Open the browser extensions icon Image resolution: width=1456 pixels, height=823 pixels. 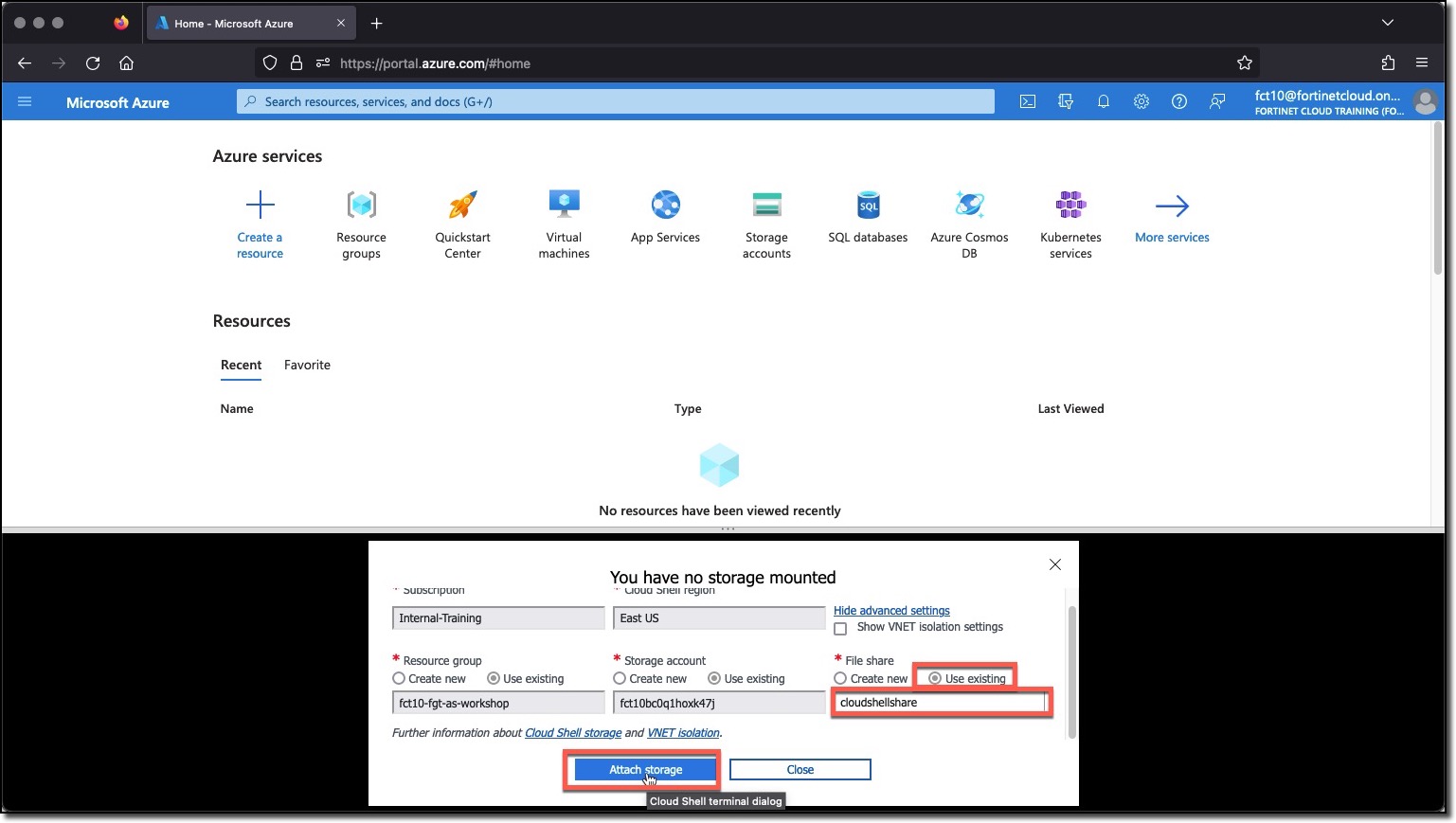coord(1388,63)
